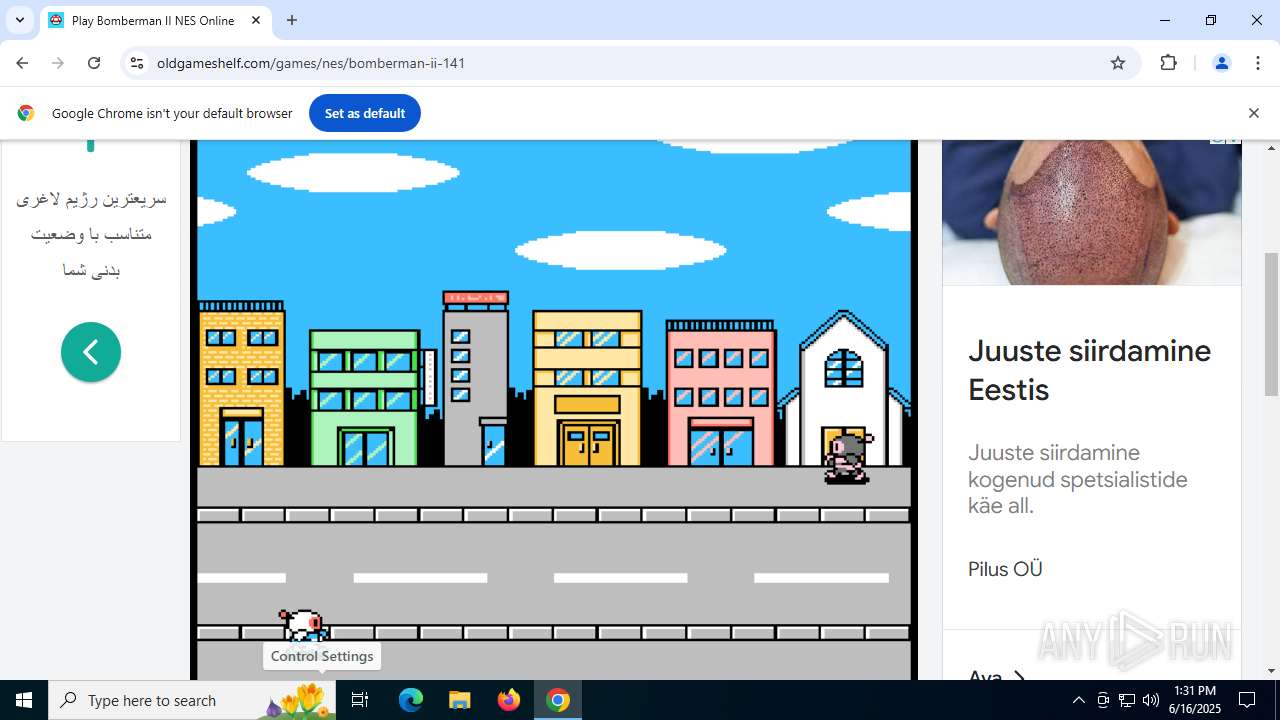
Task: Click the taskbar search box
Action: coord(193,700)
